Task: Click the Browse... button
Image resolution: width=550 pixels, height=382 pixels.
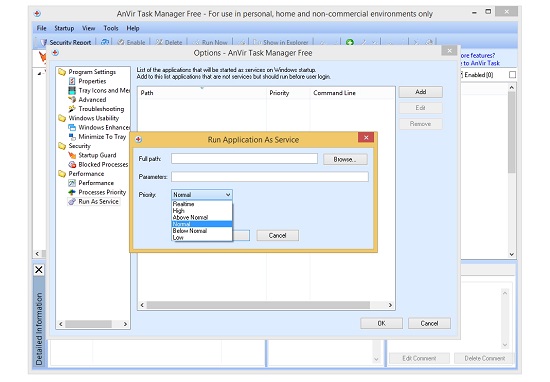Action: pyautogui.click(x=345, y=159)
